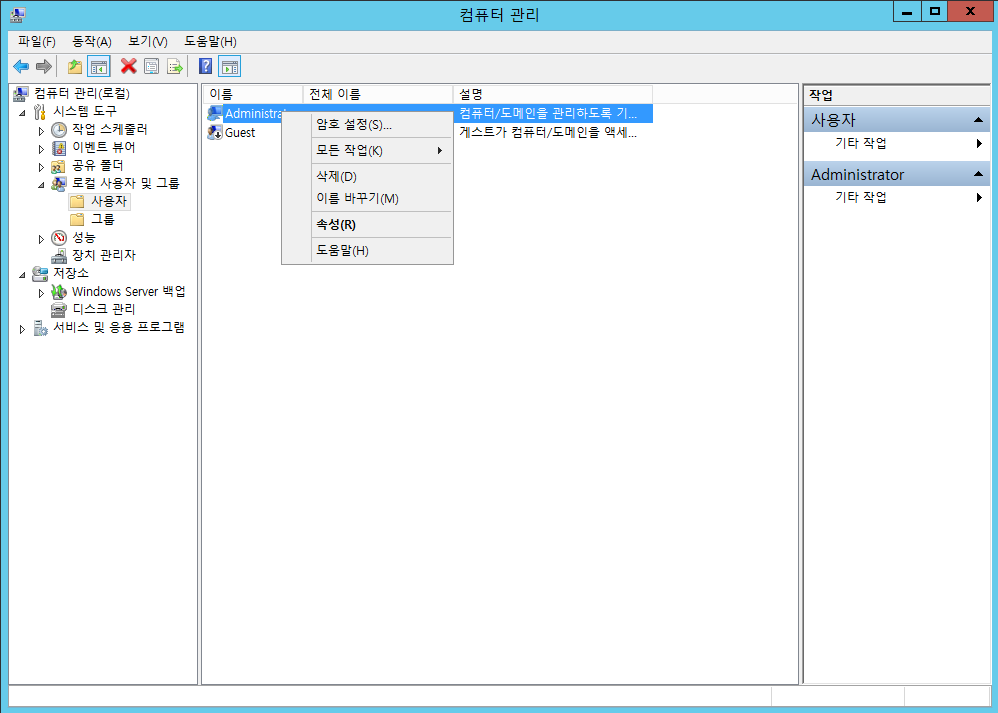Open the 동작(A) menu in menu bar
The width and height of the screenshot is (998, 713).
click(91, 41)
